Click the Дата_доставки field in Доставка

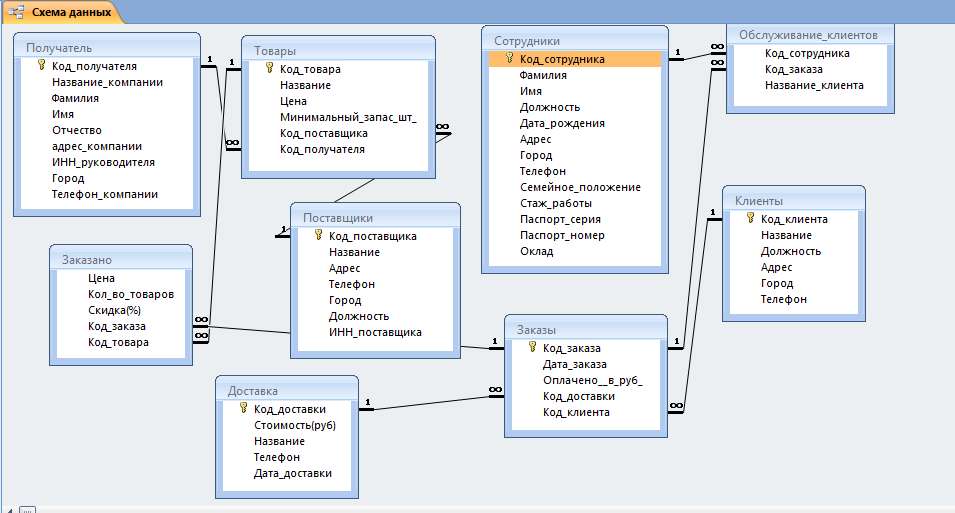(x=292, y=473)
